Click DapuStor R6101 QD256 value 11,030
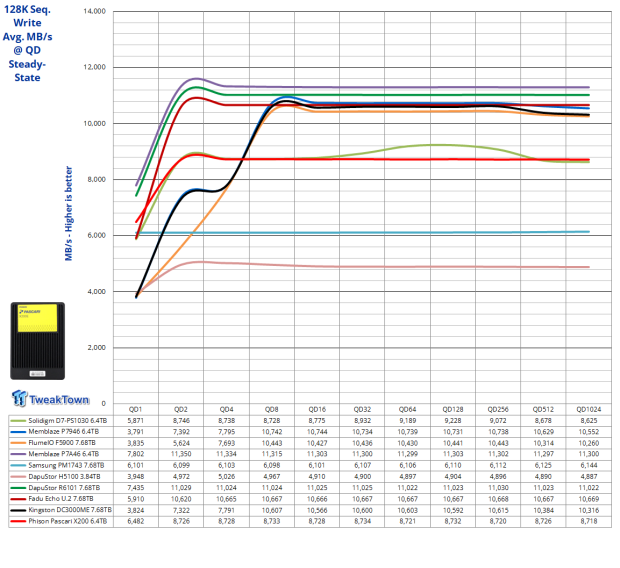The width and height of the screenshot is (620, 568). tap(498, 488)
